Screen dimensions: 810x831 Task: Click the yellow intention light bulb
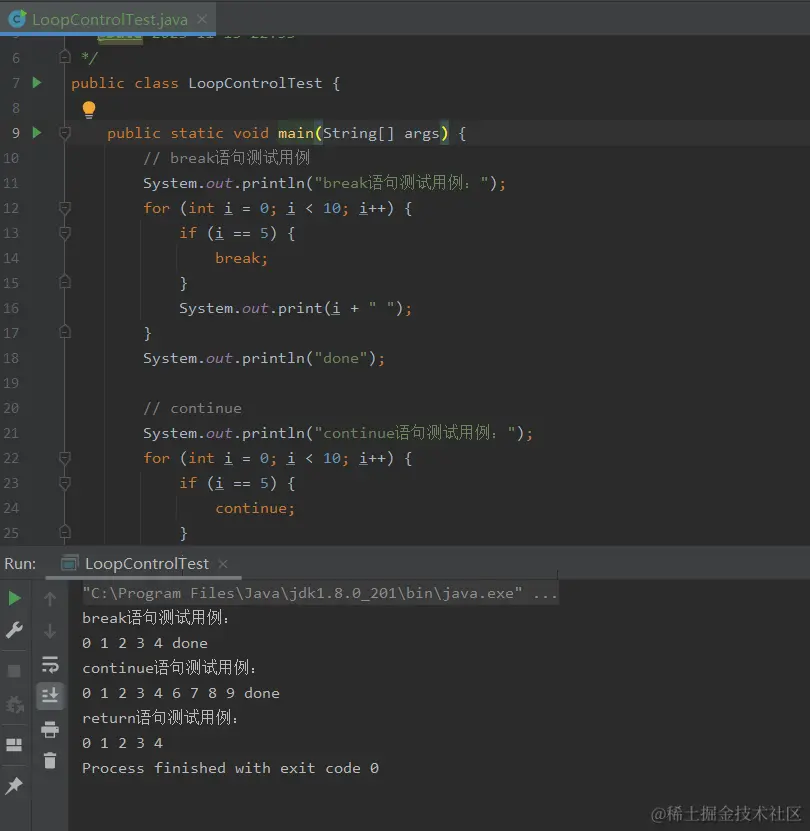(x=89, y=110)
